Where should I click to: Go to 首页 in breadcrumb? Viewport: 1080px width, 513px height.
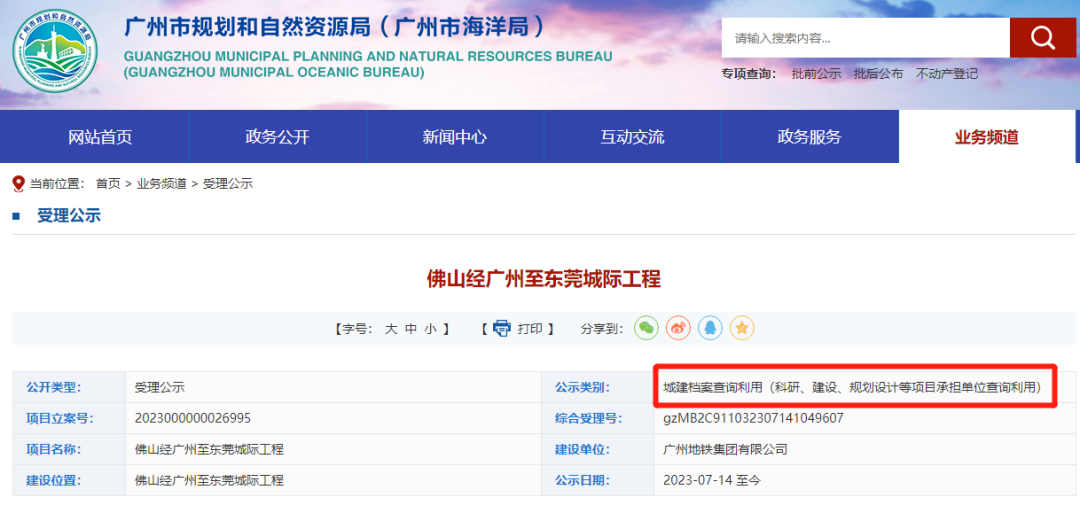click(107, 184)
